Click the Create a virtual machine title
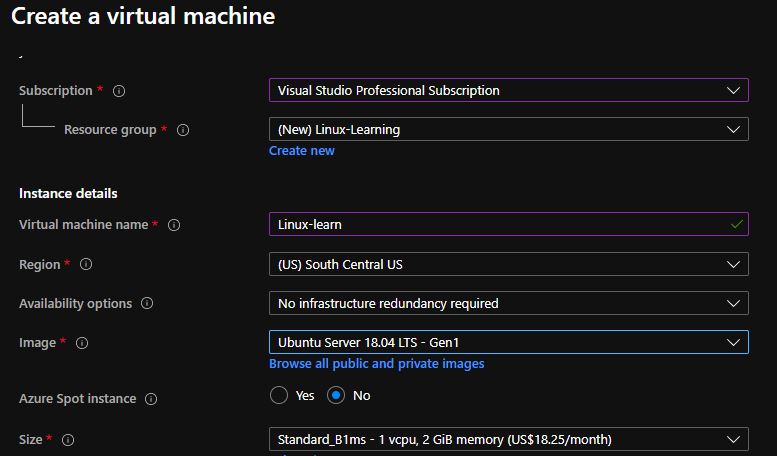Image resolution: width=777 pixels, height=456 pixels. coord(143,16)
